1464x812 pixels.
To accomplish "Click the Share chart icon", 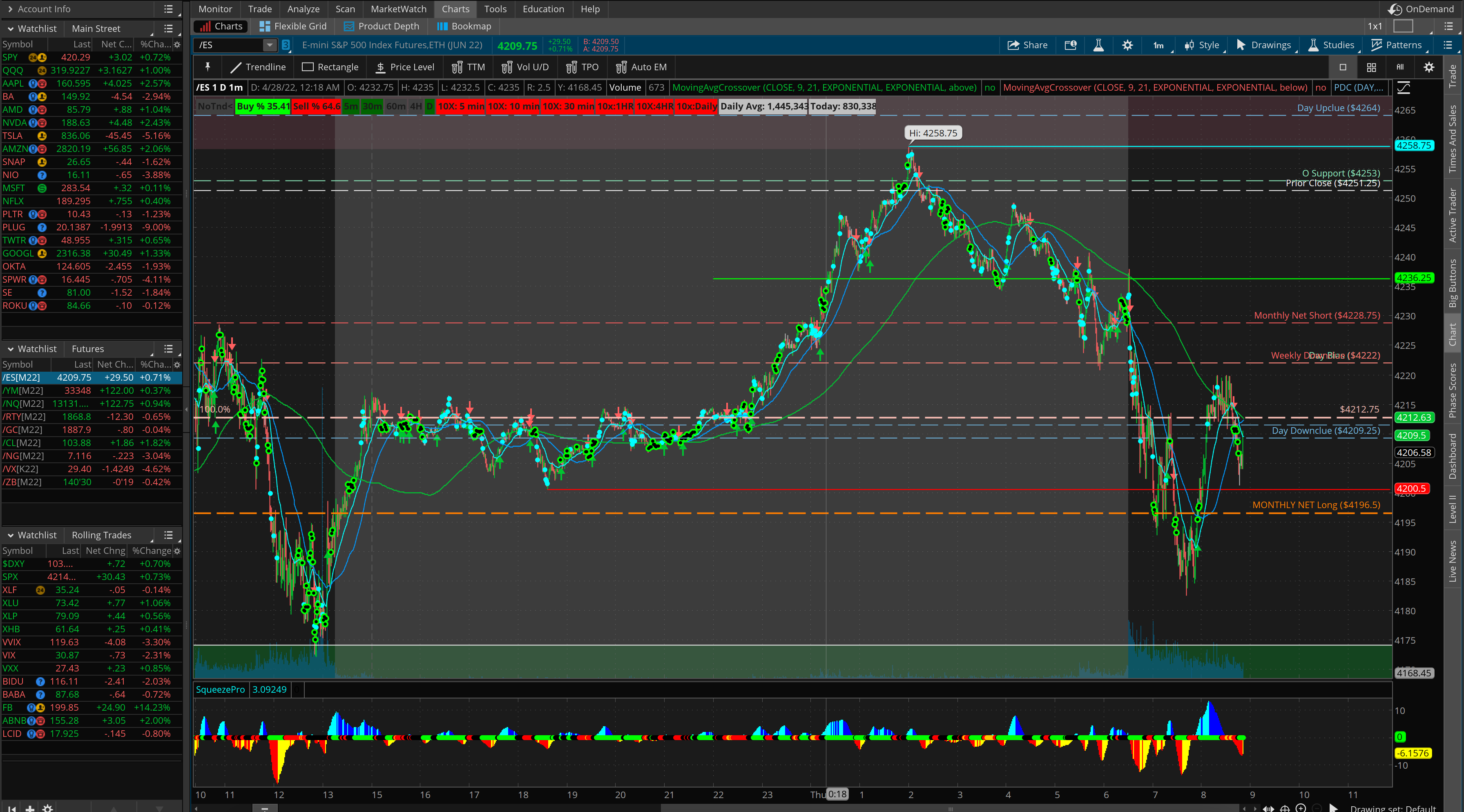I will pyautogui.click(x=1027, y=45).
